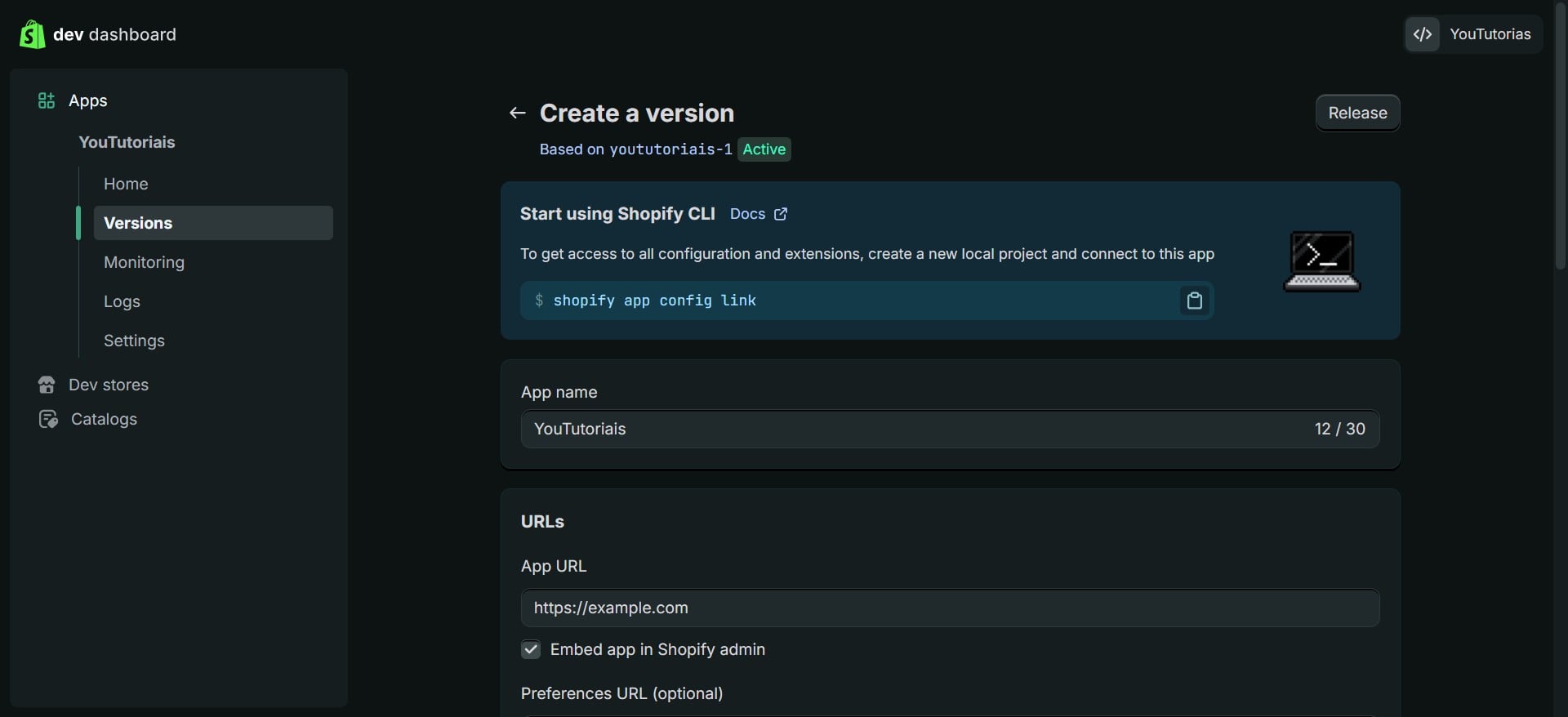Click the shopify app config link command text

(655, 301)
